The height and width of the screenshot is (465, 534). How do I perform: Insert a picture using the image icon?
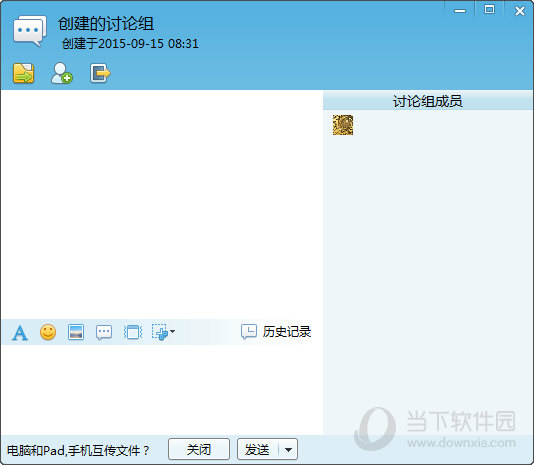[x=76, y=332]
